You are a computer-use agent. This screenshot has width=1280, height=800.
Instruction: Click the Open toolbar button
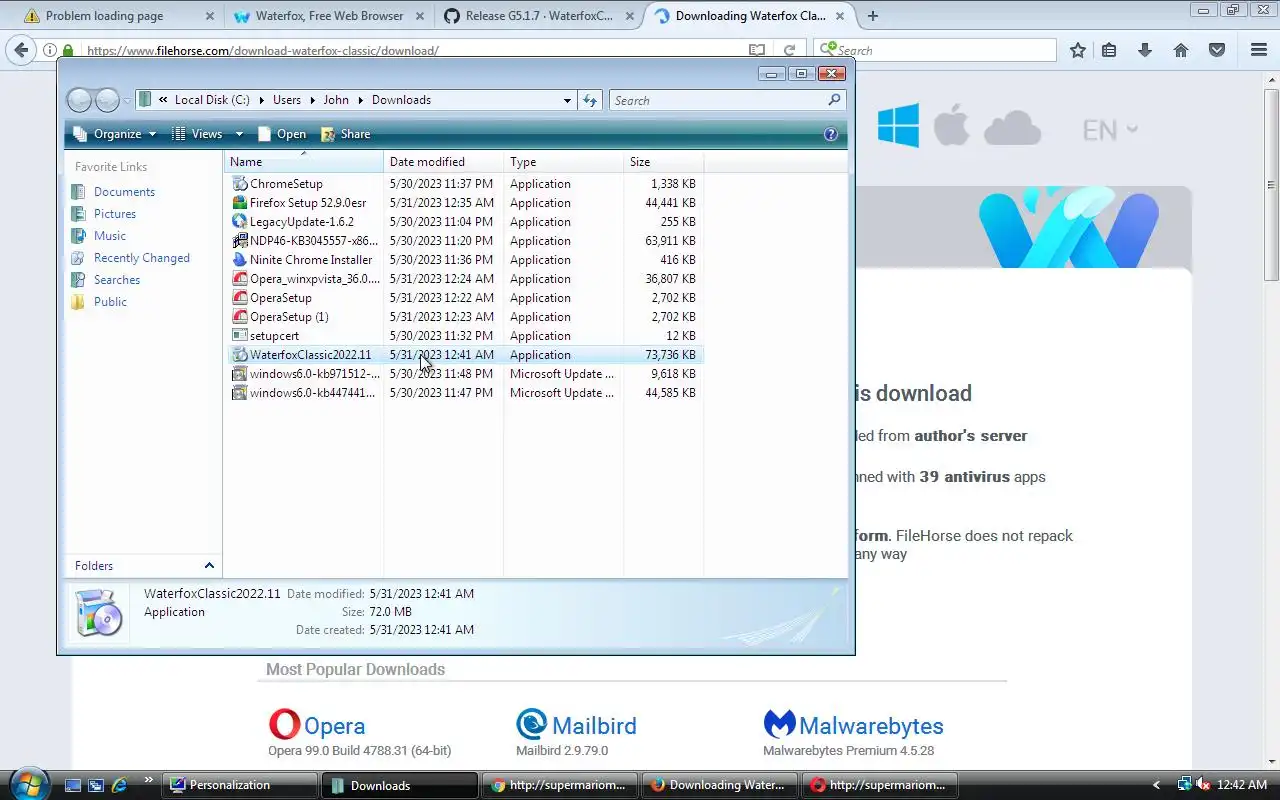(x=282, y=134)
